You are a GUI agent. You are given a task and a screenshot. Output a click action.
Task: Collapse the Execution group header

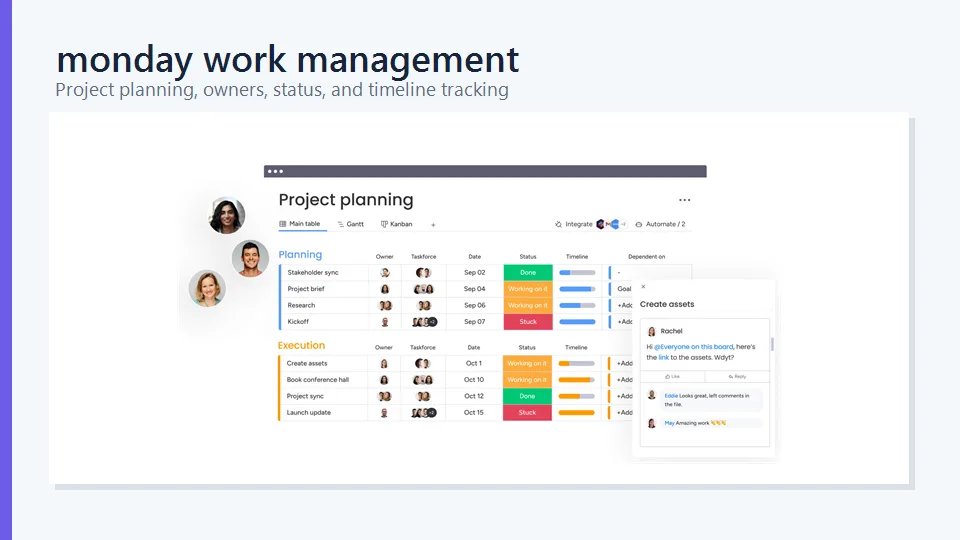tap(301, 345)
